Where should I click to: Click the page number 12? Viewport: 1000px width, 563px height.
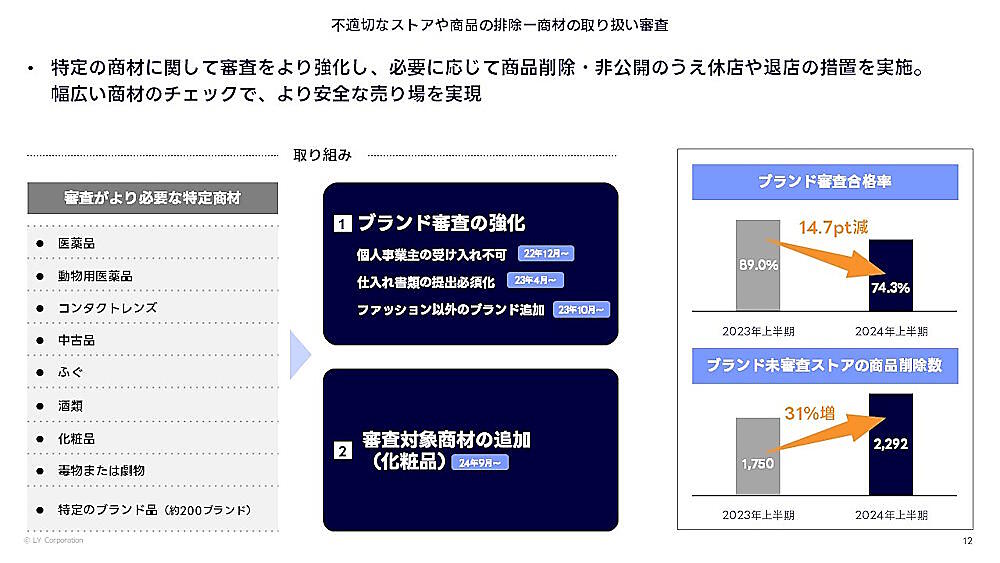(967, 541)
